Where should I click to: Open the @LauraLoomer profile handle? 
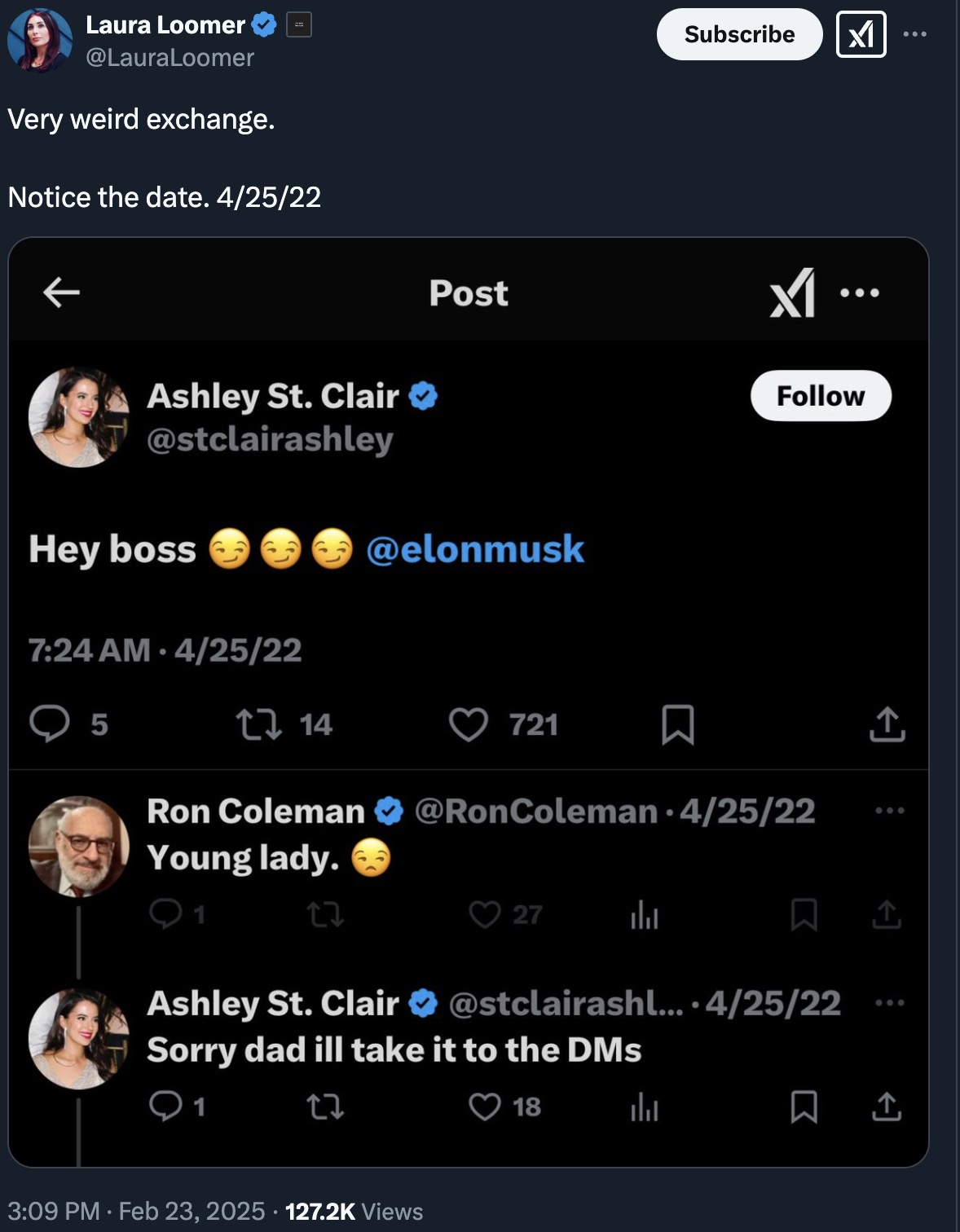coord(170,58)
